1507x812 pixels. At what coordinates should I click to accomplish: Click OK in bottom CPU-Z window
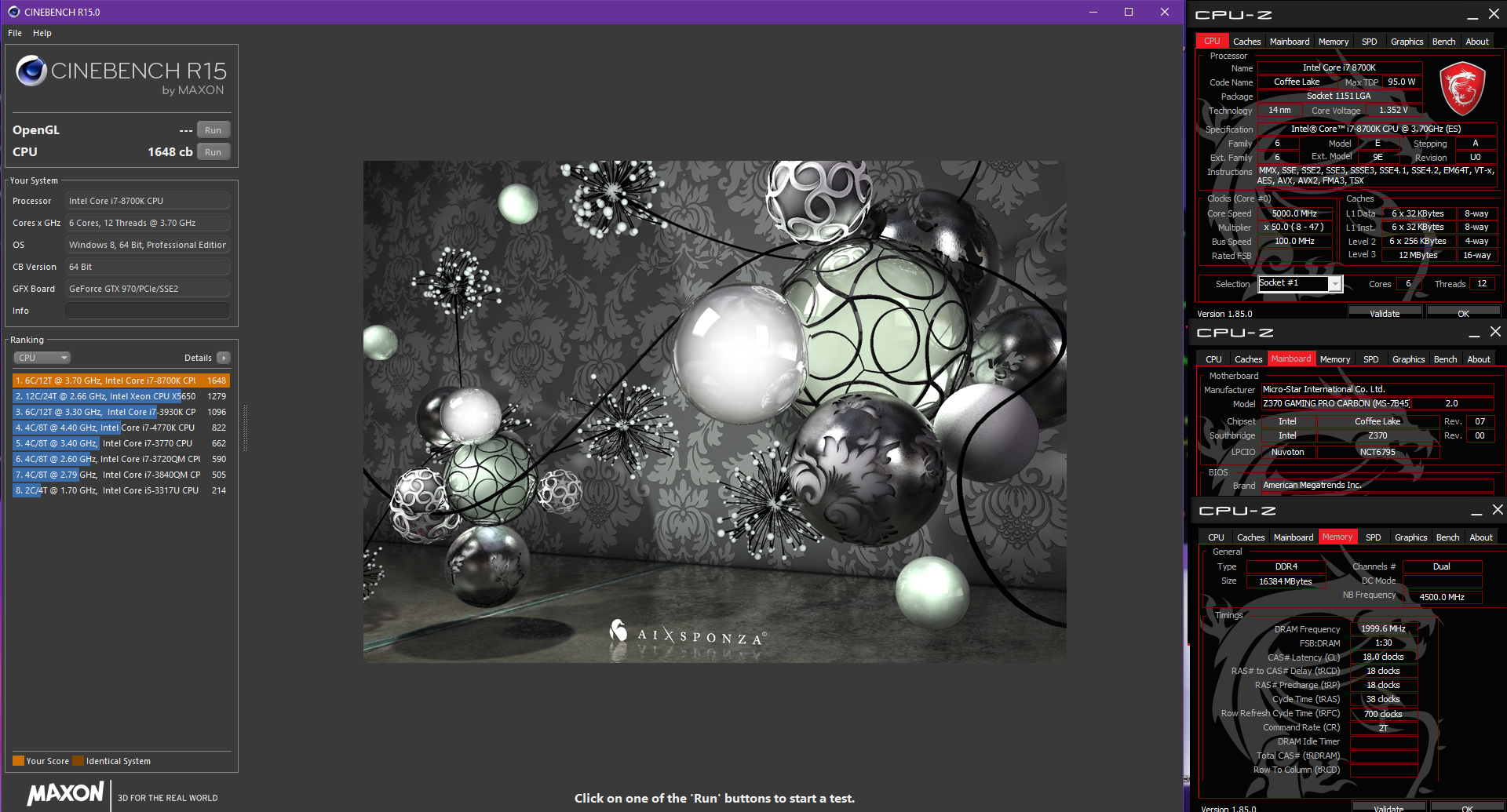coord(1467,807)
